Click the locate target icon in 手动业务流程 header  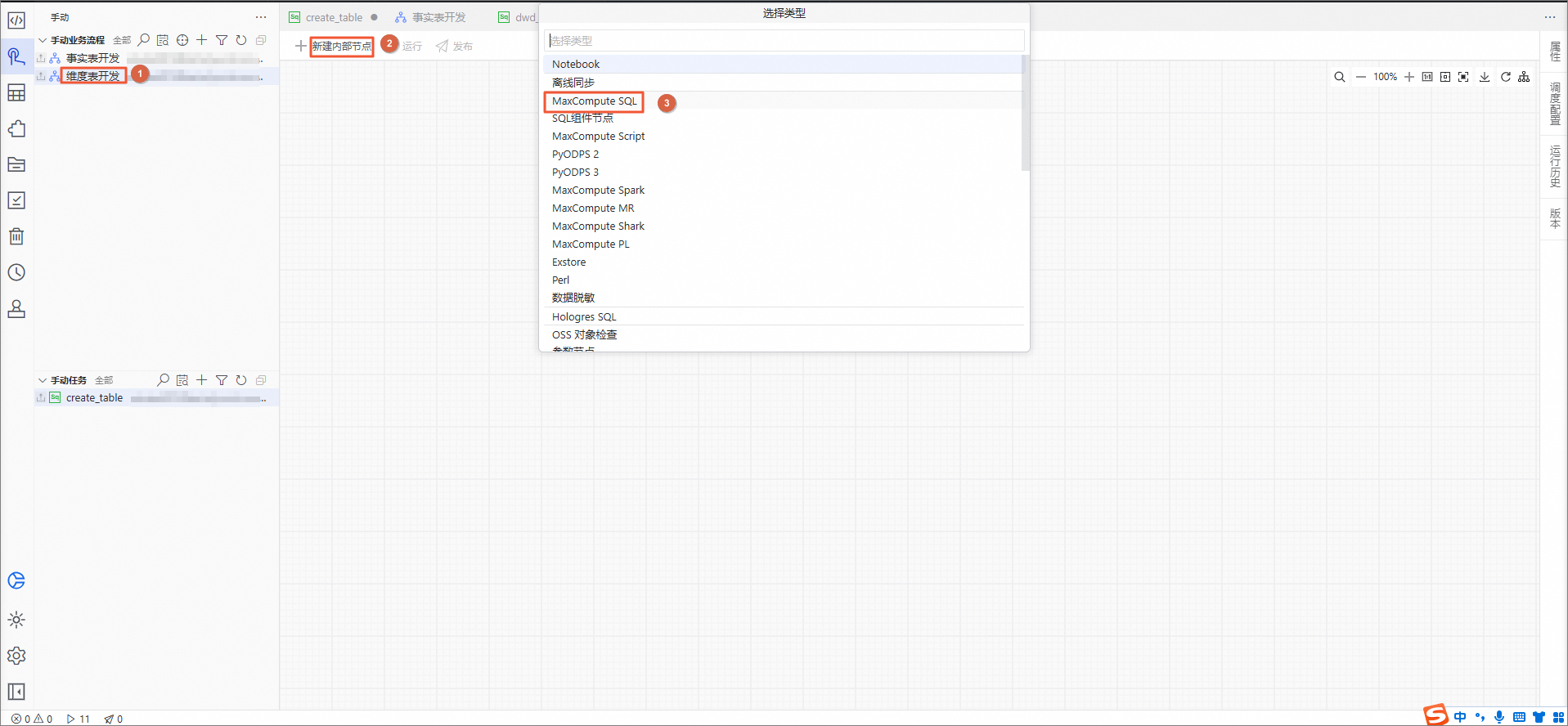[182, 39]
